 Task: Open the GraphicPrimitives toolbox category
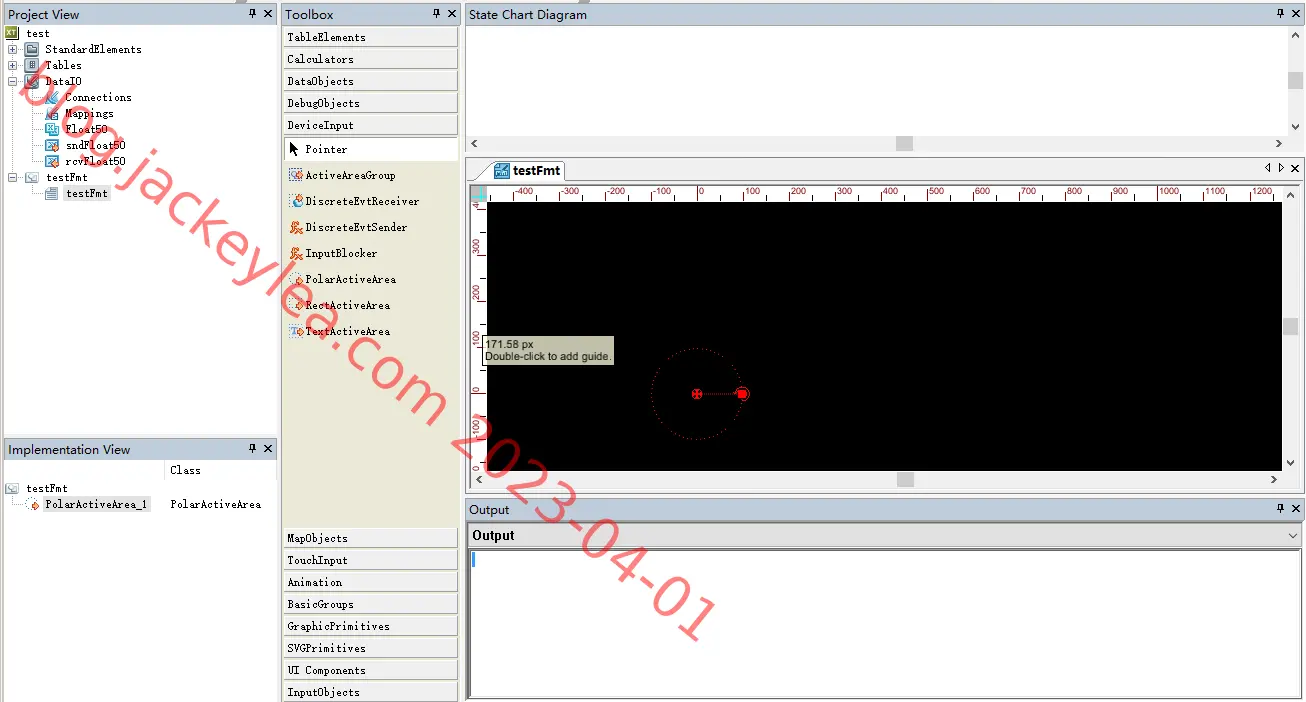coord(370,626)
